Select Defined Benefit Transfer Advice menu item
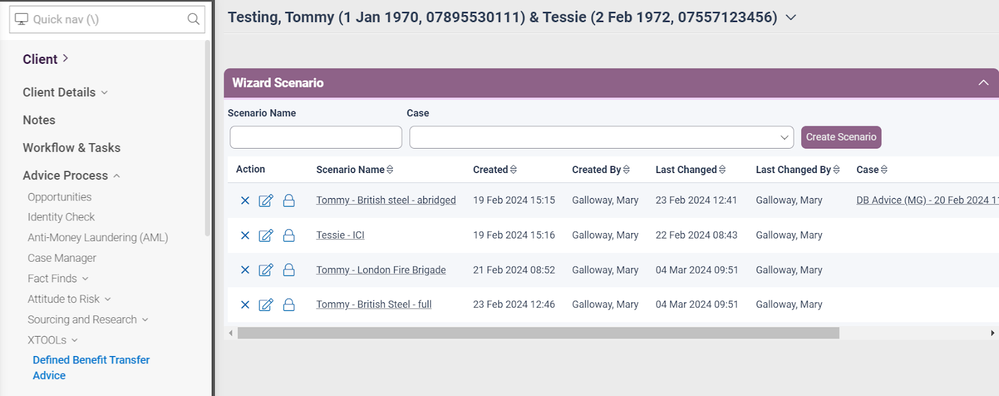The width and height of the screenshot is (999, 396). (91, 367)
